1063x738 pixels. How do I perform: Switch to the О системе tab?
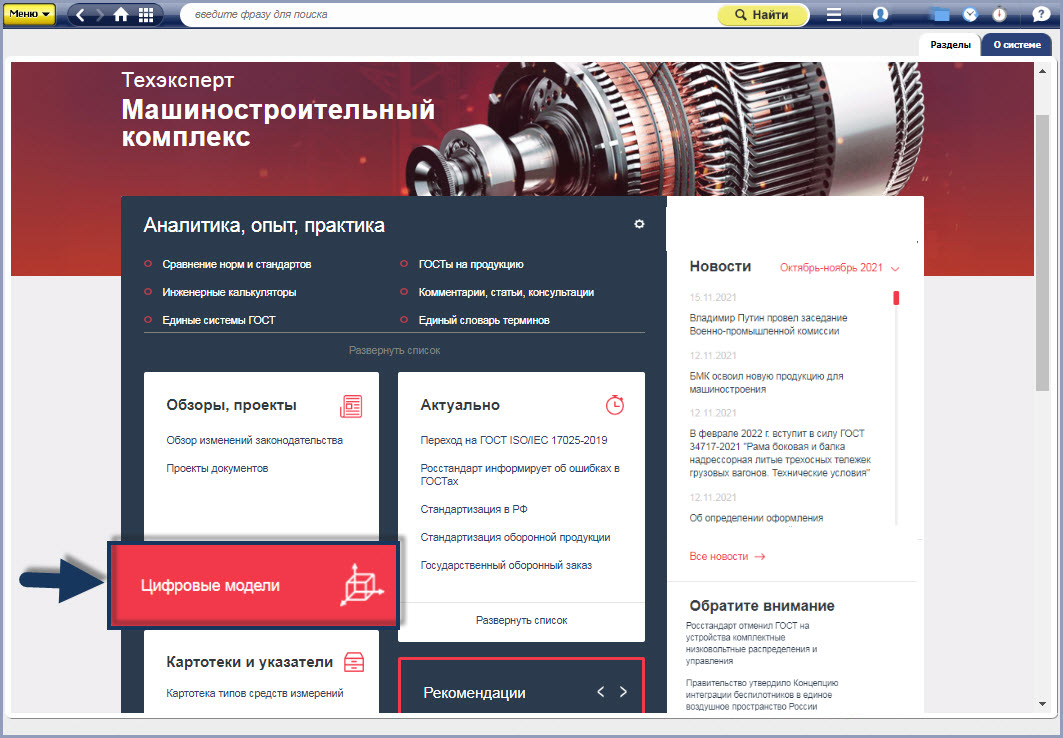click(1017, 45)
